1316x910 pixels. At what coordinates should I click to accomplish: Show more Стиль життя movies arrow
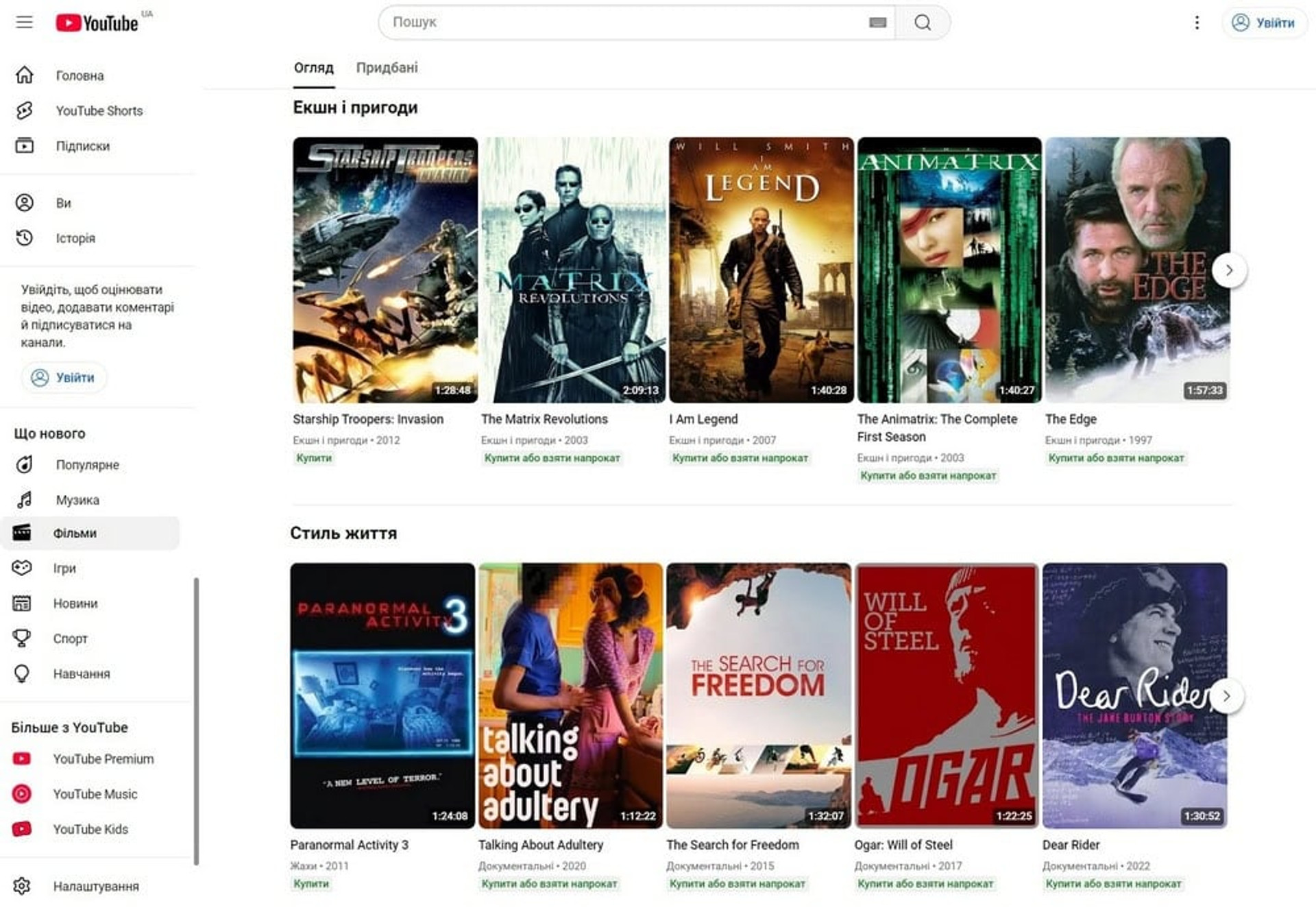(1226, 696)
